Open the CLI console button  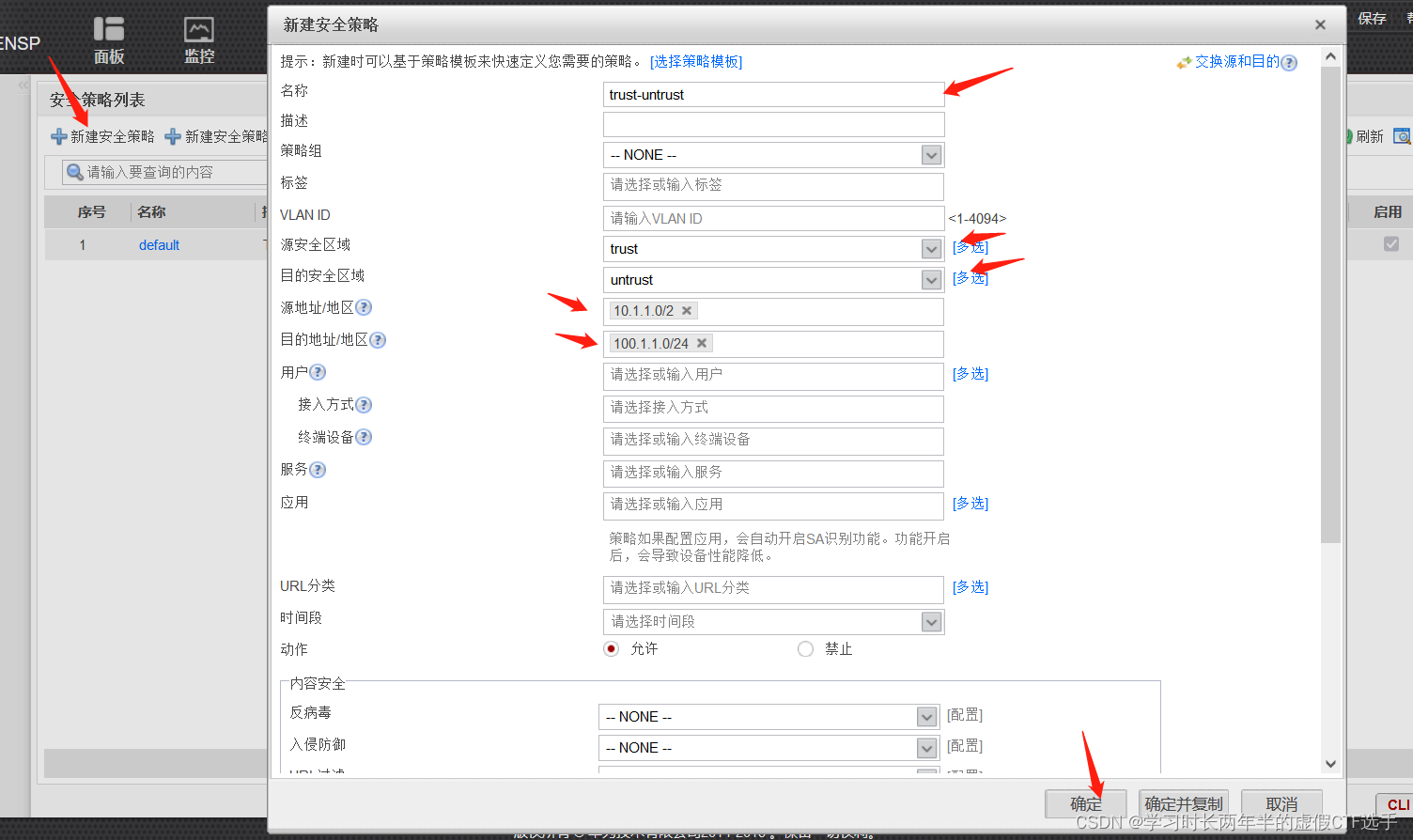1396,805
